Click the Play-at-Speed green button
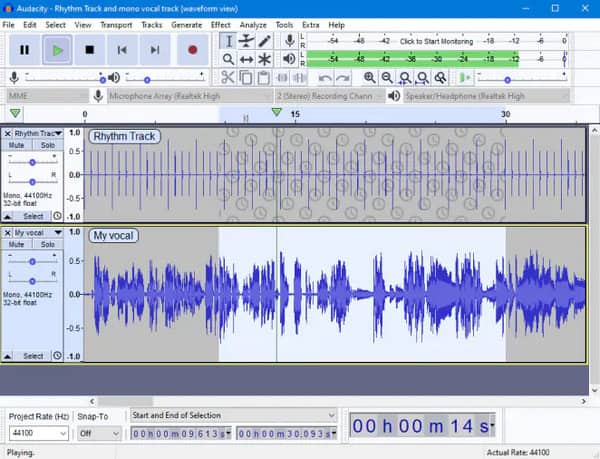Screen dimensions: 600x459 pos(465,78)
